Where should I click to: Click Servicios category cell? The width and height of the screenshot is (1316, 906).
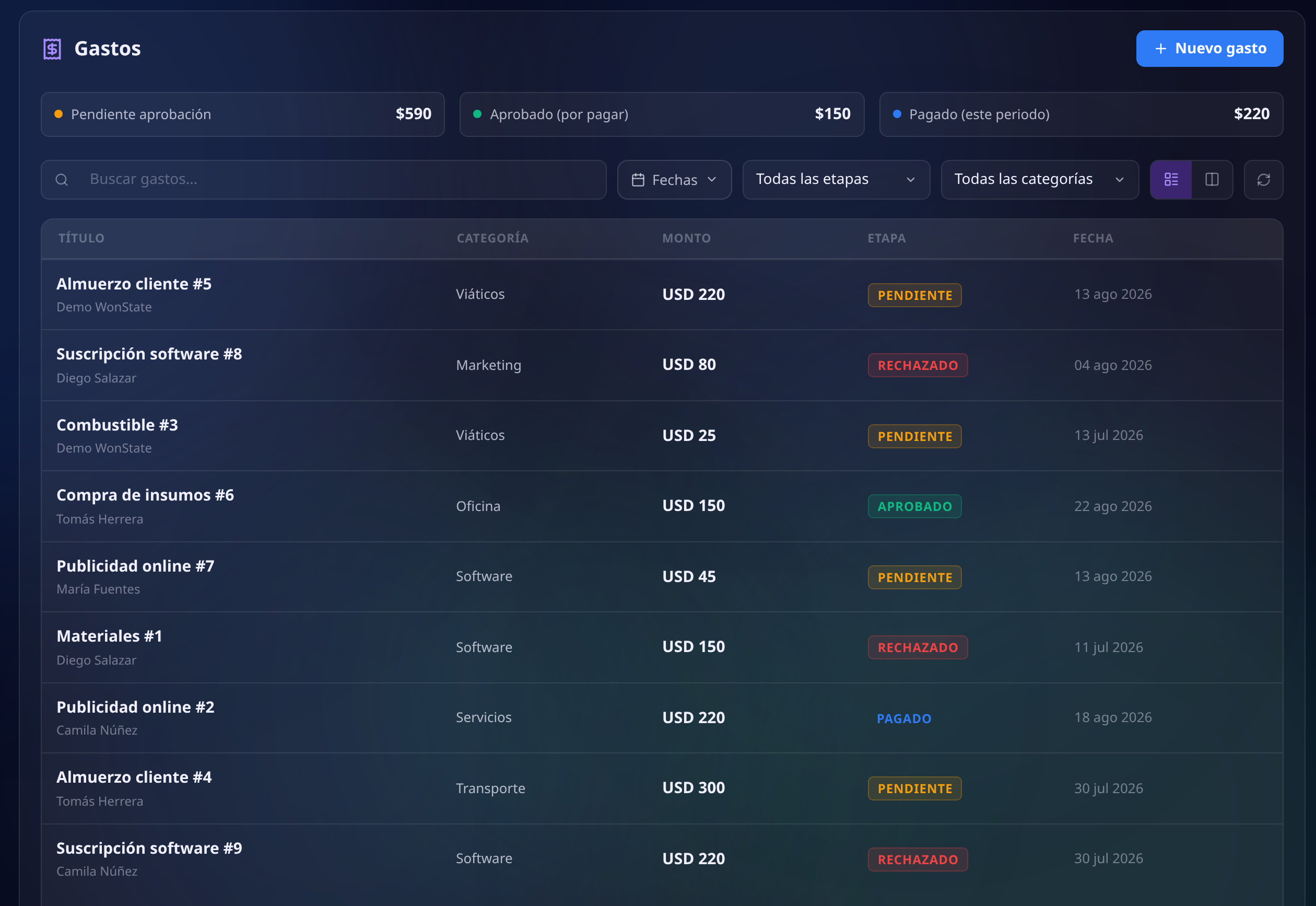tap(483, 717)
